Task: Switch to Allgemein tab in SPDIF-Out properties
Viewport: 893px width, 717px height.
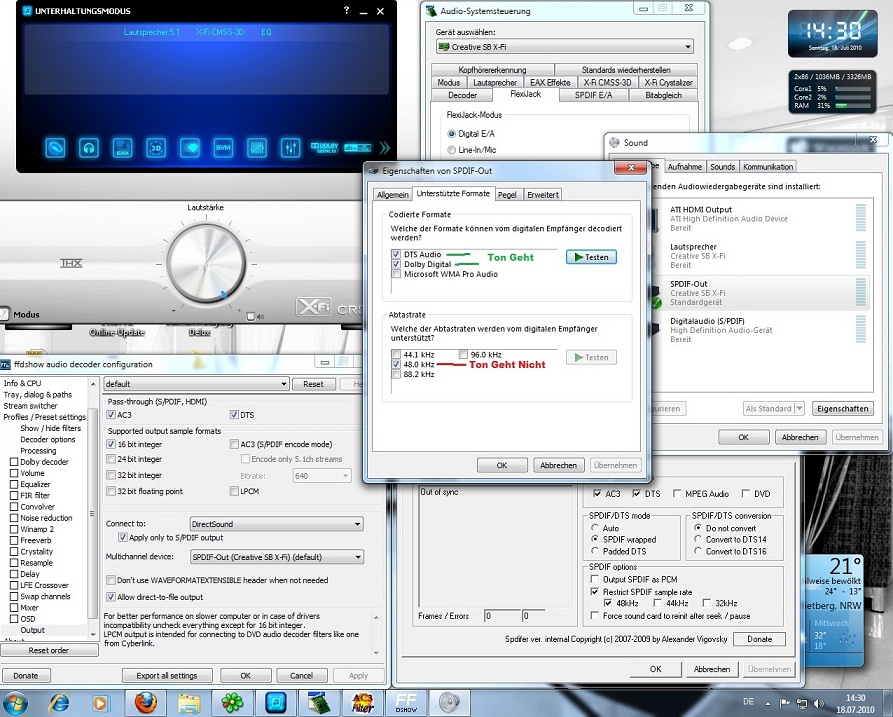Action: [392, 195]
